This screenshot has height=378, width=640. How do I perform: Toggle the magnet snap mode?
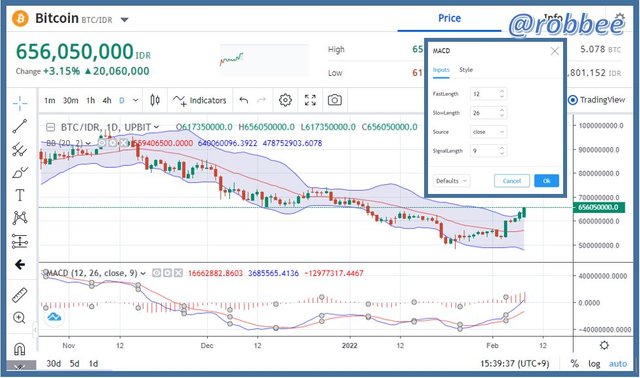tap(19, 349)
